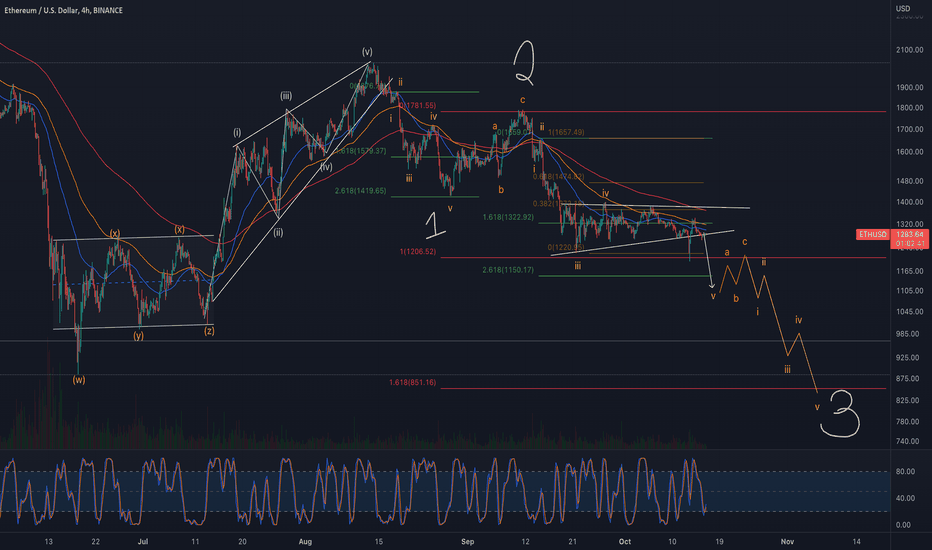932x550 pixels.
Task: Click the white (v) wave label at the peak
Action: 367,52
